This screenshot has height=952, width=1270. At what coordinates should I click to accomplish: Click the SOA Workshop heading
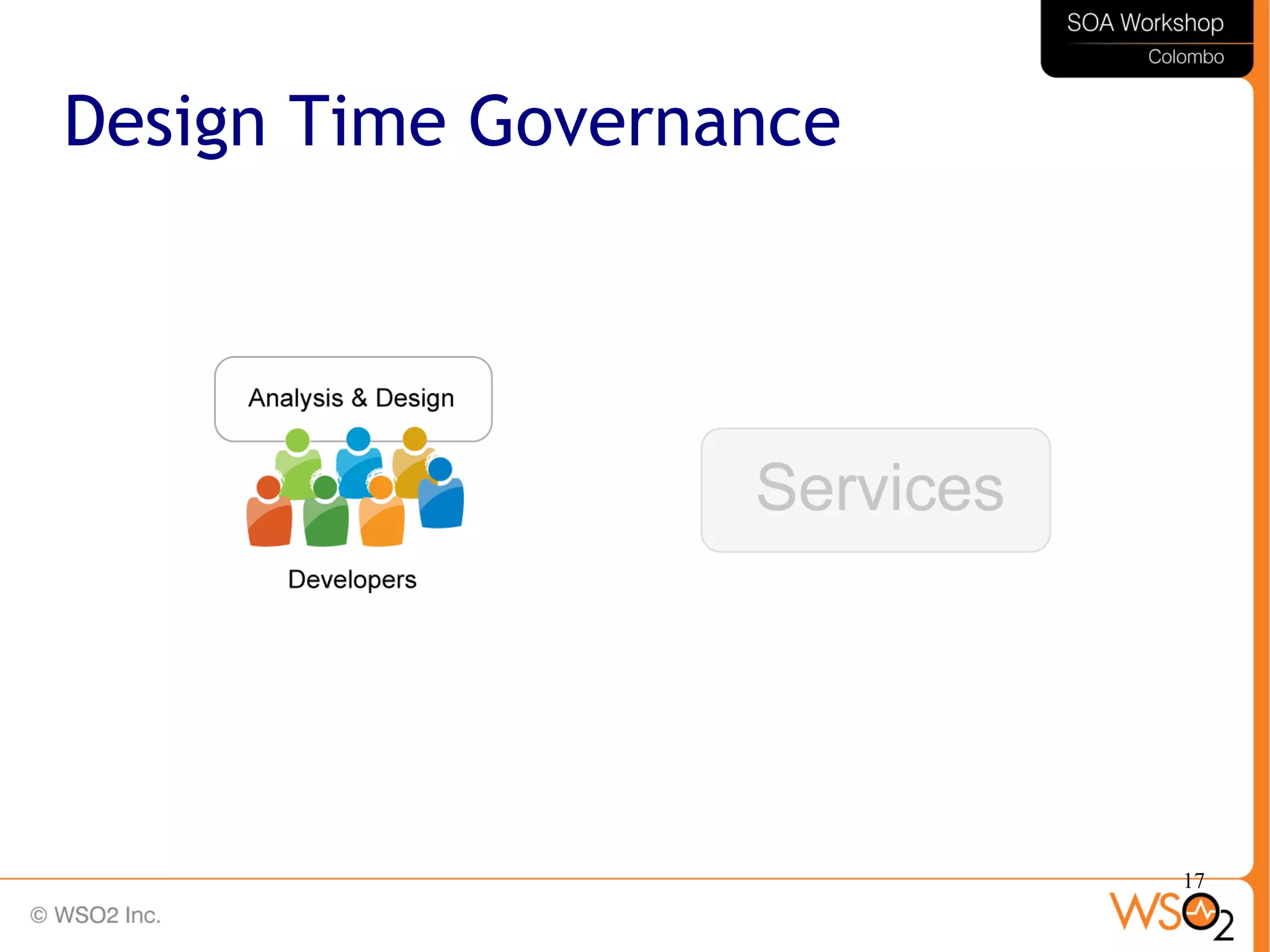click(x=1145, y=23)
